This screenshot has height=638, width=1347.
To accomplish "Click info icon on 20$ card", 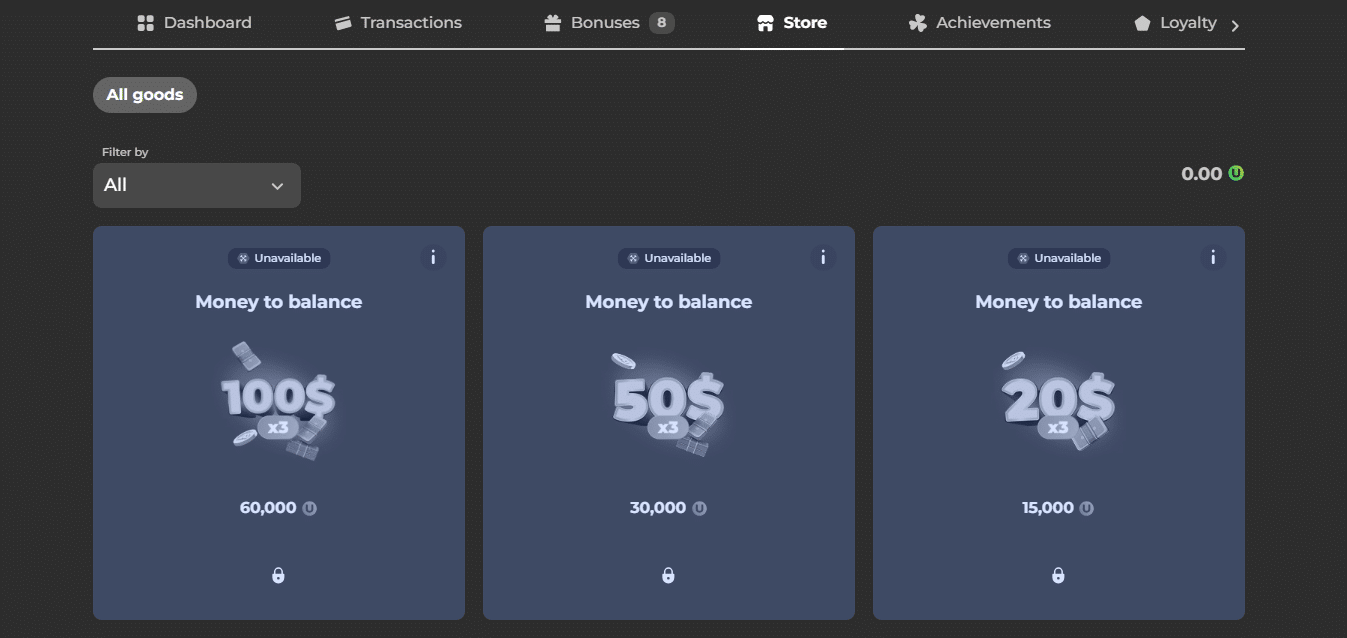I will click(1212, 258).
